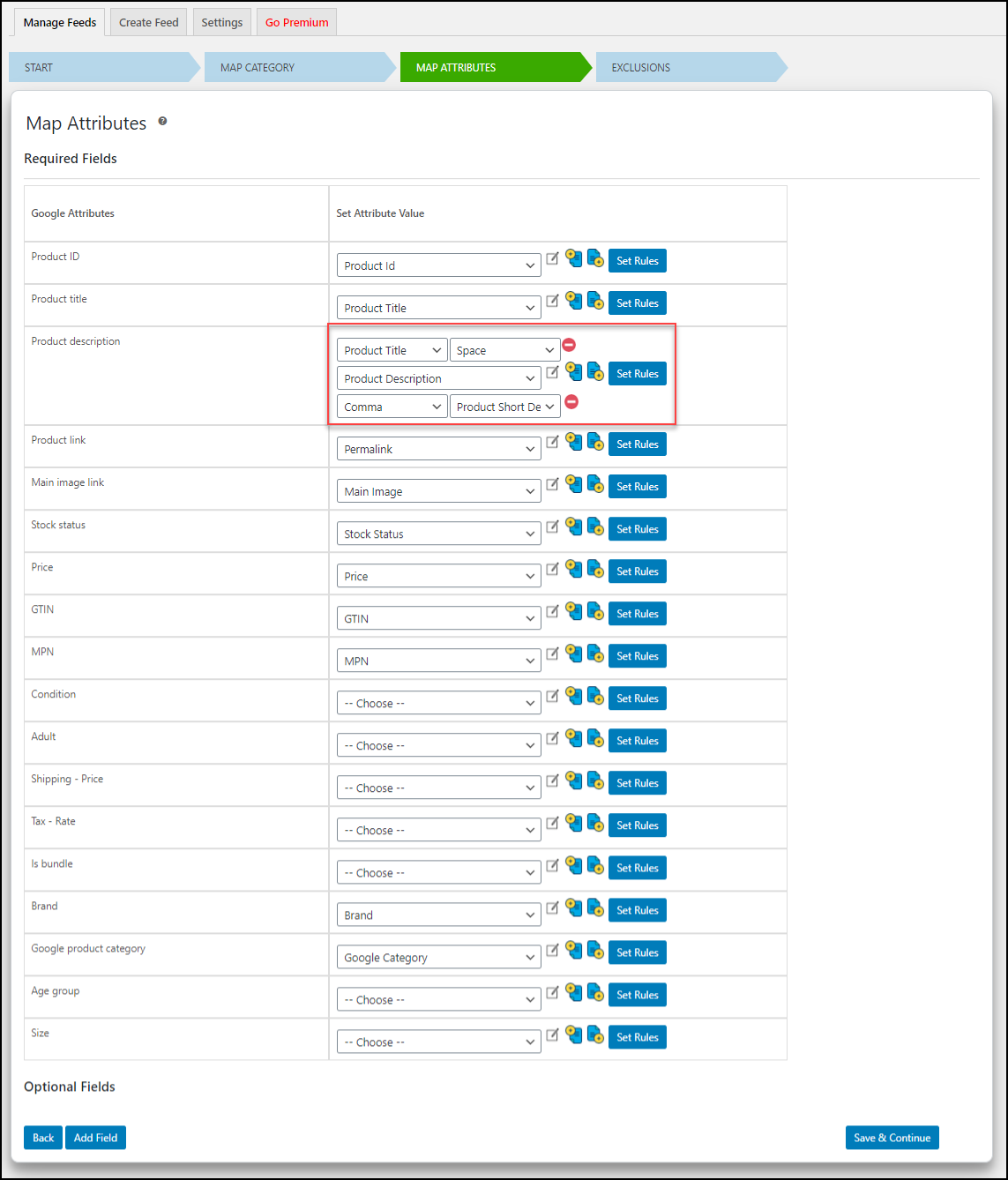
Task: Click prepend icon (plus top-left) in Is bundle row
Action: [574, 865]
